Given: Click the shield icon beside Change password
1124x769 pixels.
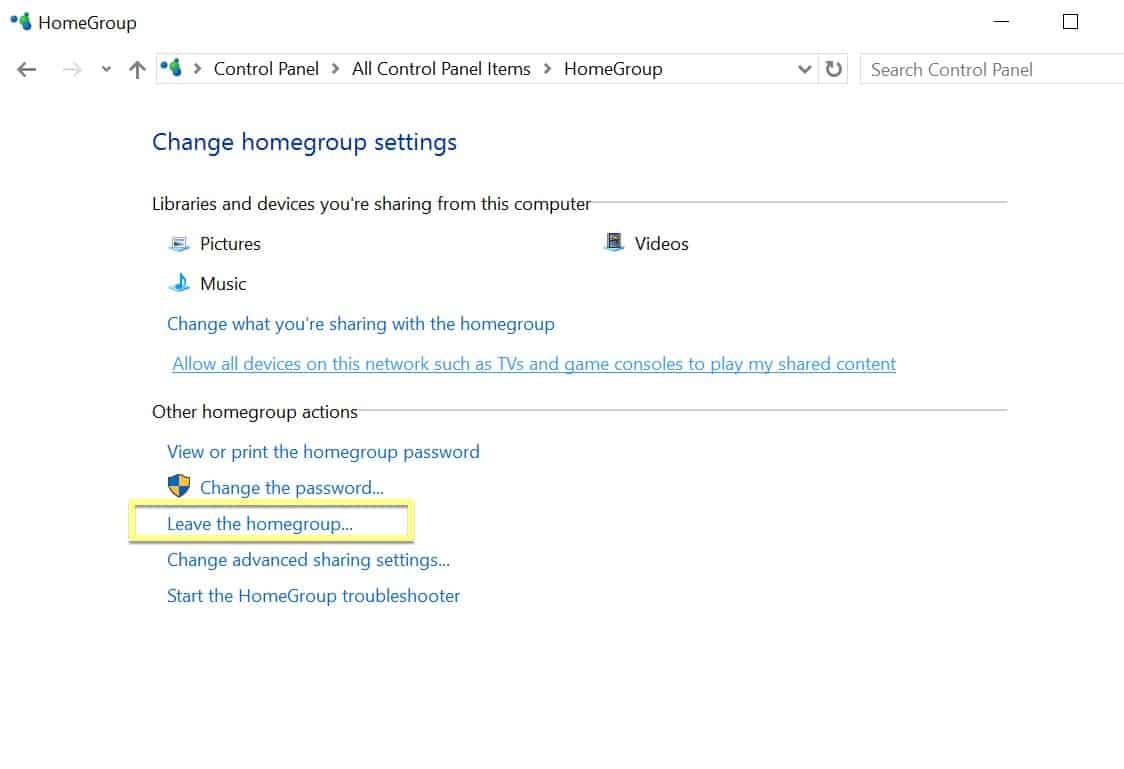Looking at the screenshot, I should (179, 486).
